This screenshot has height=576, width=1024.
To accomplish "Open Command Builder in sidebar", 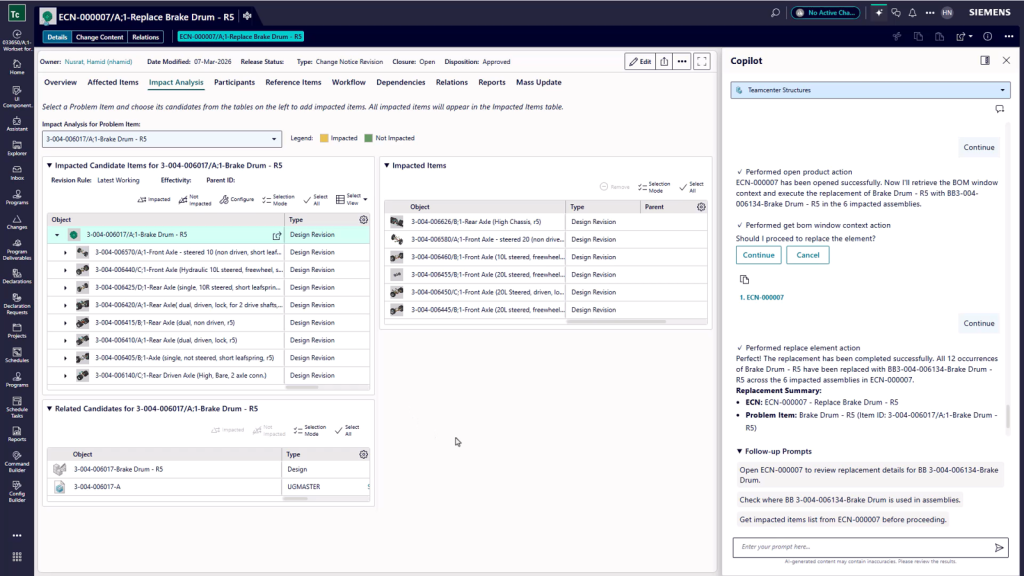I will 17,462.
